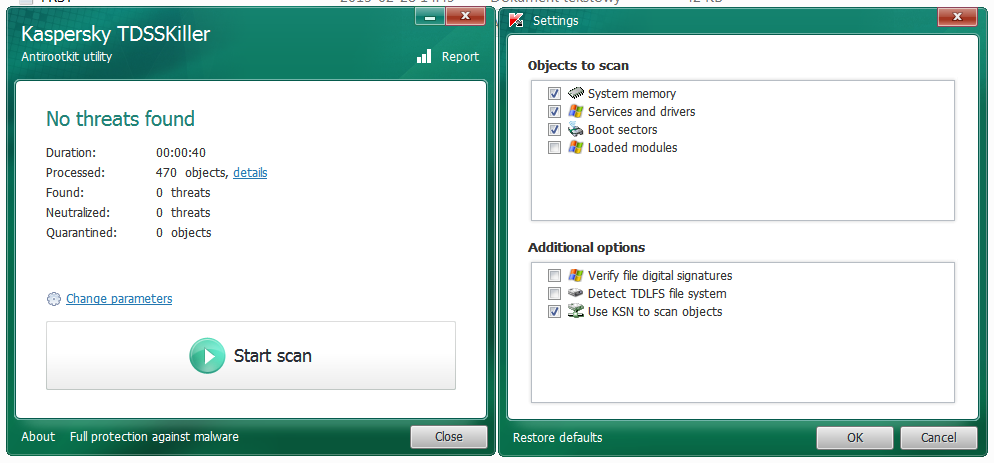Minimize the TDSSKiller window
Screen dimensions: 994x463
pyautogui.click(x=430, y=16)
